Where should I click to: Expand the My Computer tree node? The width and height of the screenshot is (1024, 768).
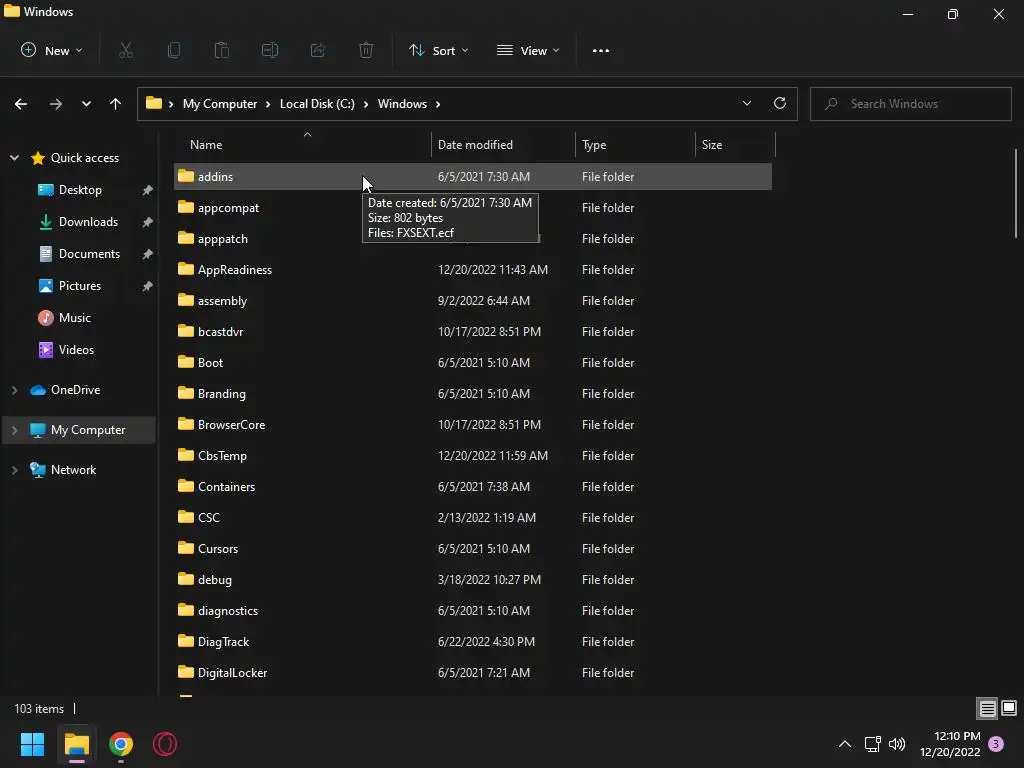coord(14,430)
